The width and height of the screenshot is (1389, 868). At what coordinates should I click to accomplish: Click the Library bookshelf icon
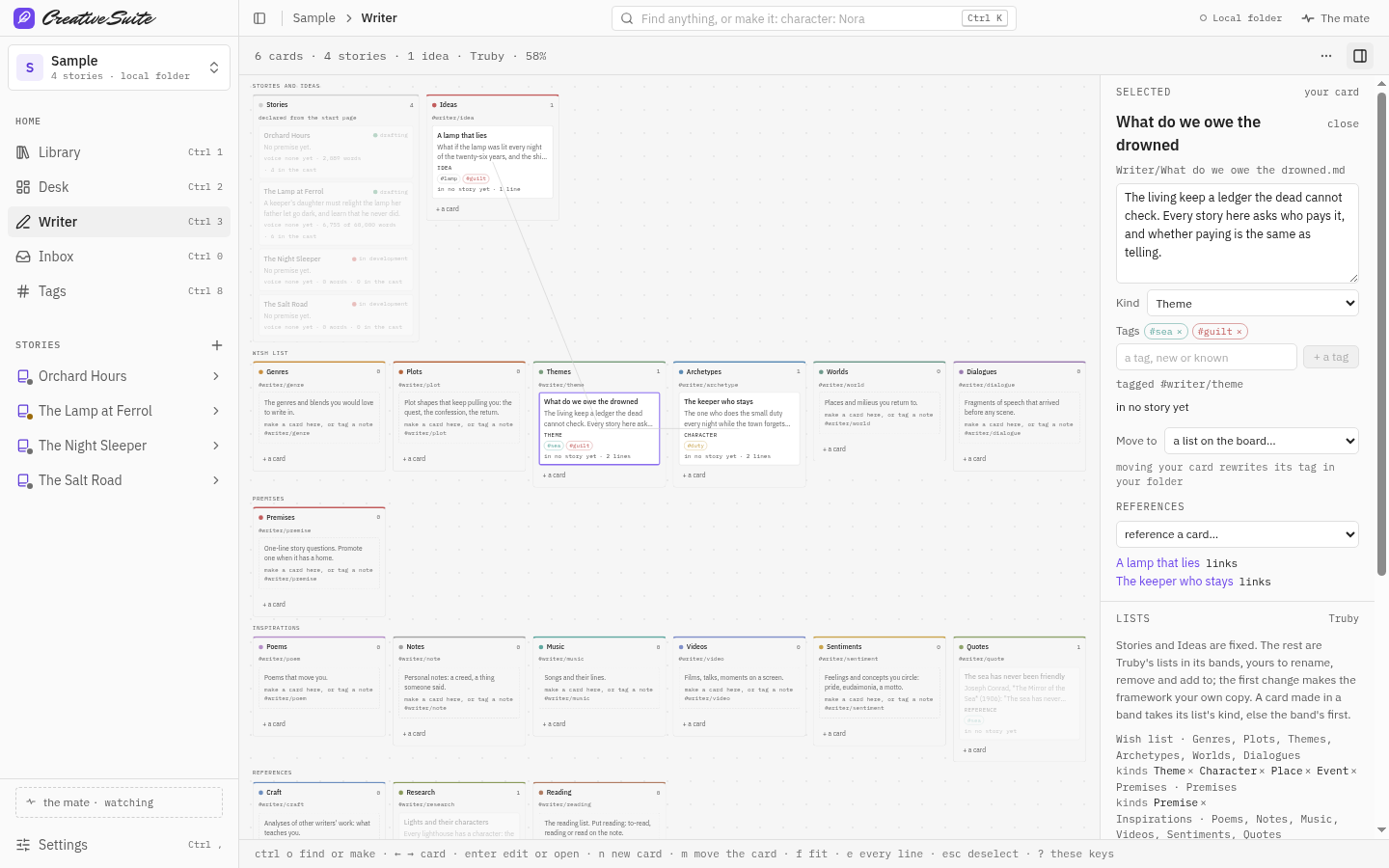pyautogui.click(x=23, y=152)
